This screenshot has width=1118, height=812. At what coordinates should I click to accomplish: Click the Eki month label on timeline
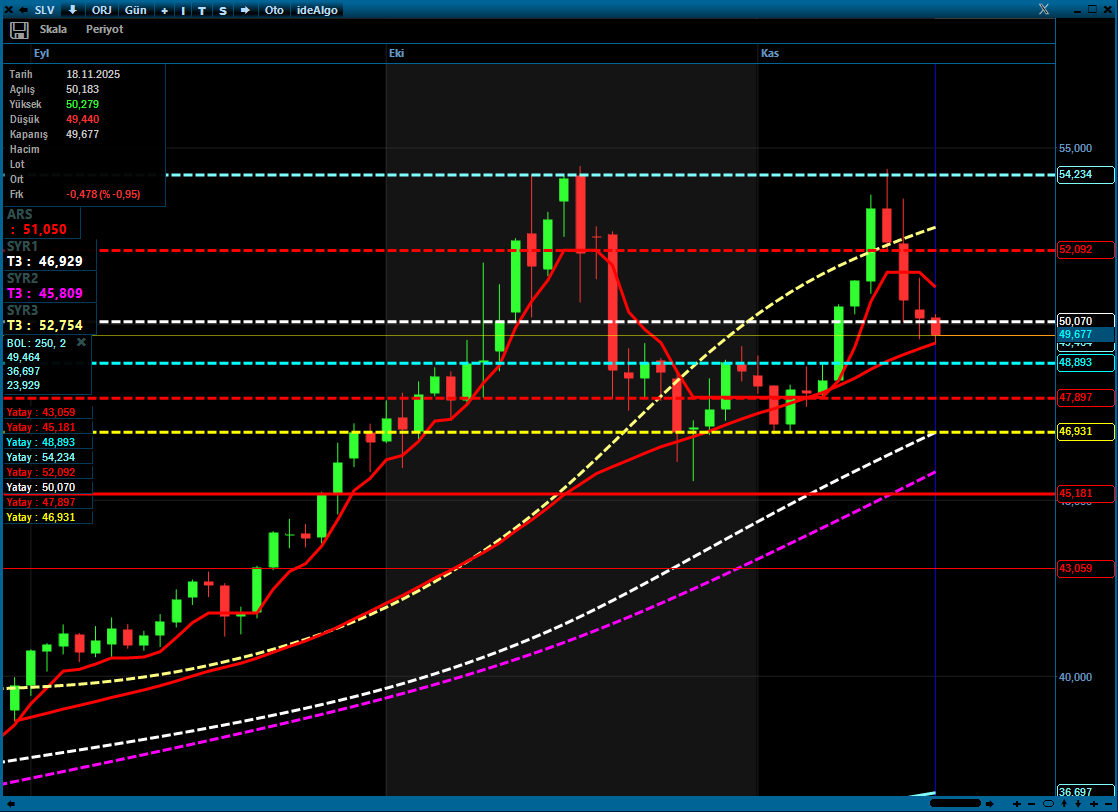coord(396,53)
